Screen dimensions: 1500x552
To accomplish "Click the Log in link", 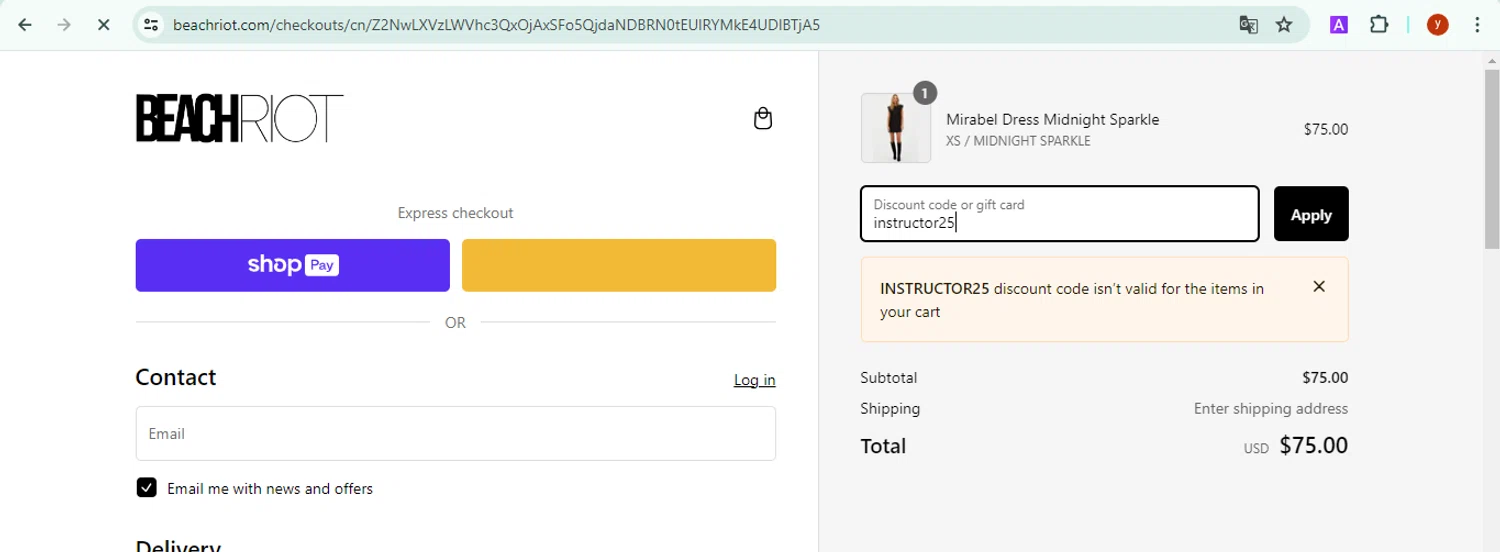I will (754, 380).
